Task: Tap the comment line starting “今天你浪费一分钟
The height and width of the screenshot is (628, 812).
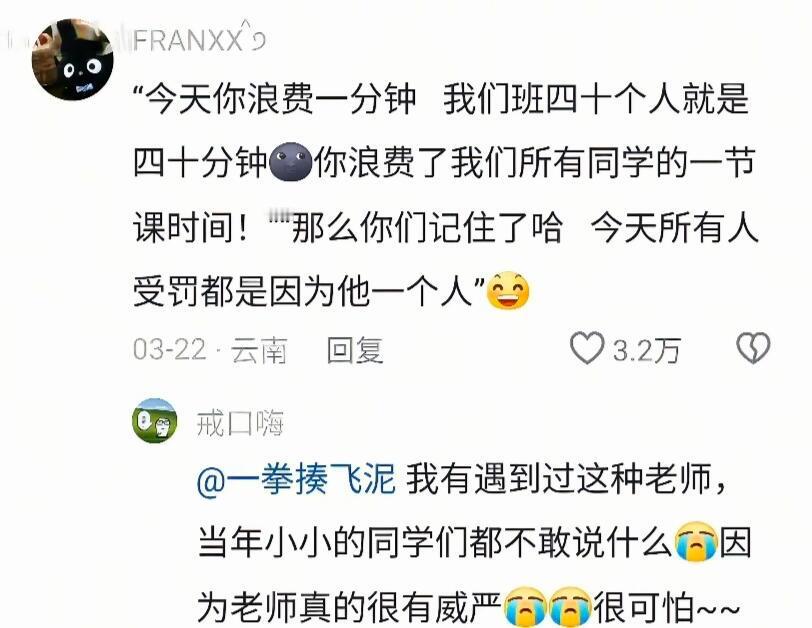Action: (441, 98)
